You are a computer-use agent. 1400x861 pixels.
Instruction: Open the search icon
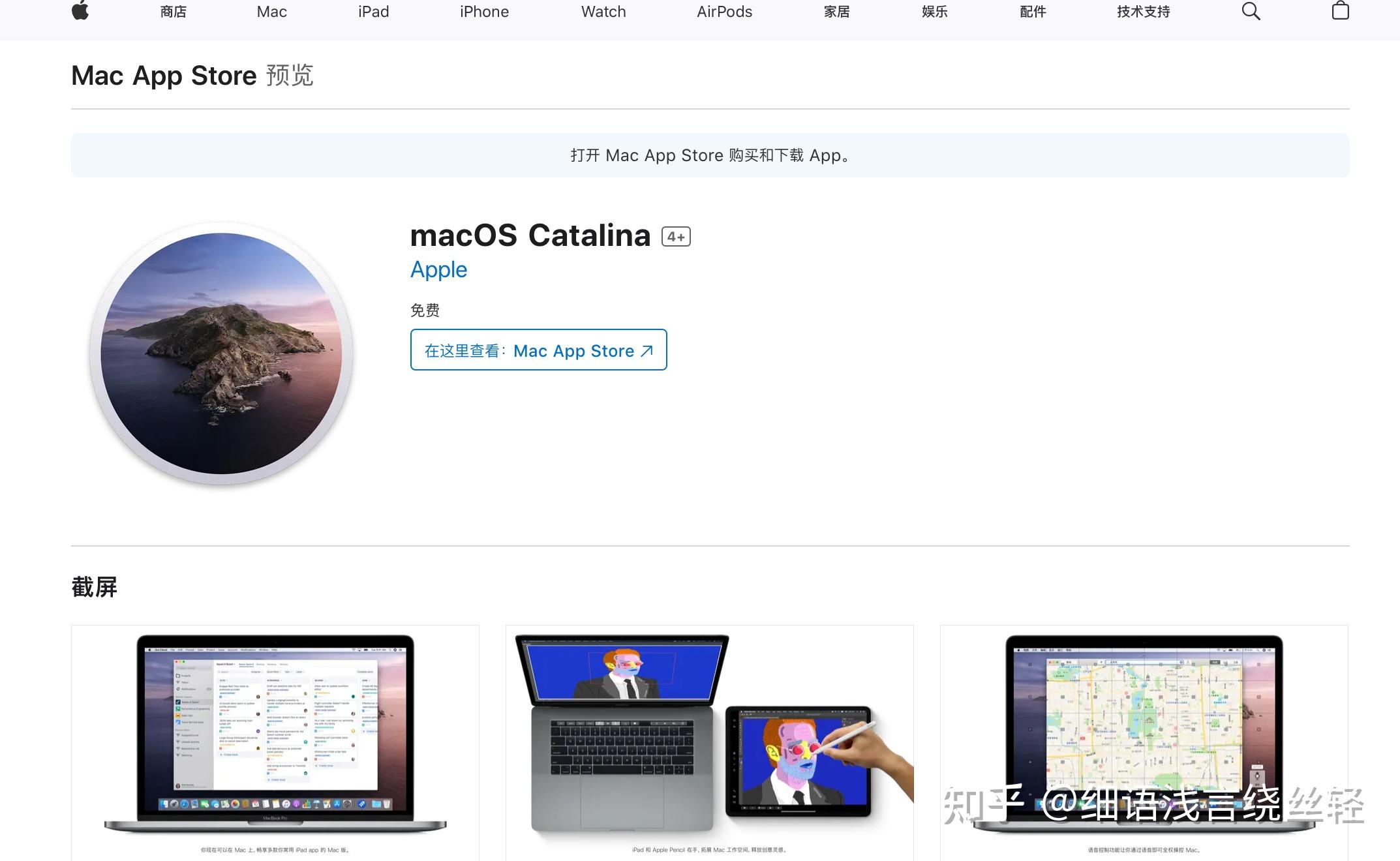coord(1251,11)
